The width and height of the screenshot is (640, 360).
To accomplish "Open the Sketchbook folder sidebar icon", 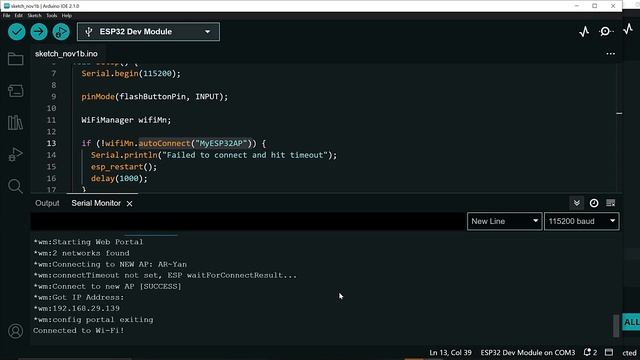I will (x=16, y=59).
